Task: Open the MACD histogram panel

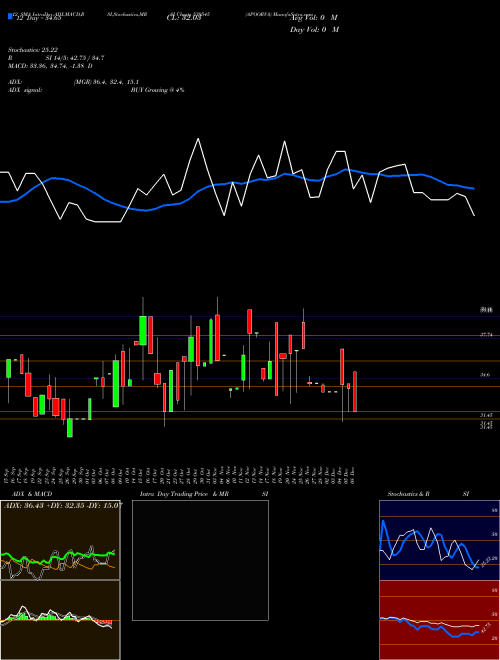Action: coord(60,620)
